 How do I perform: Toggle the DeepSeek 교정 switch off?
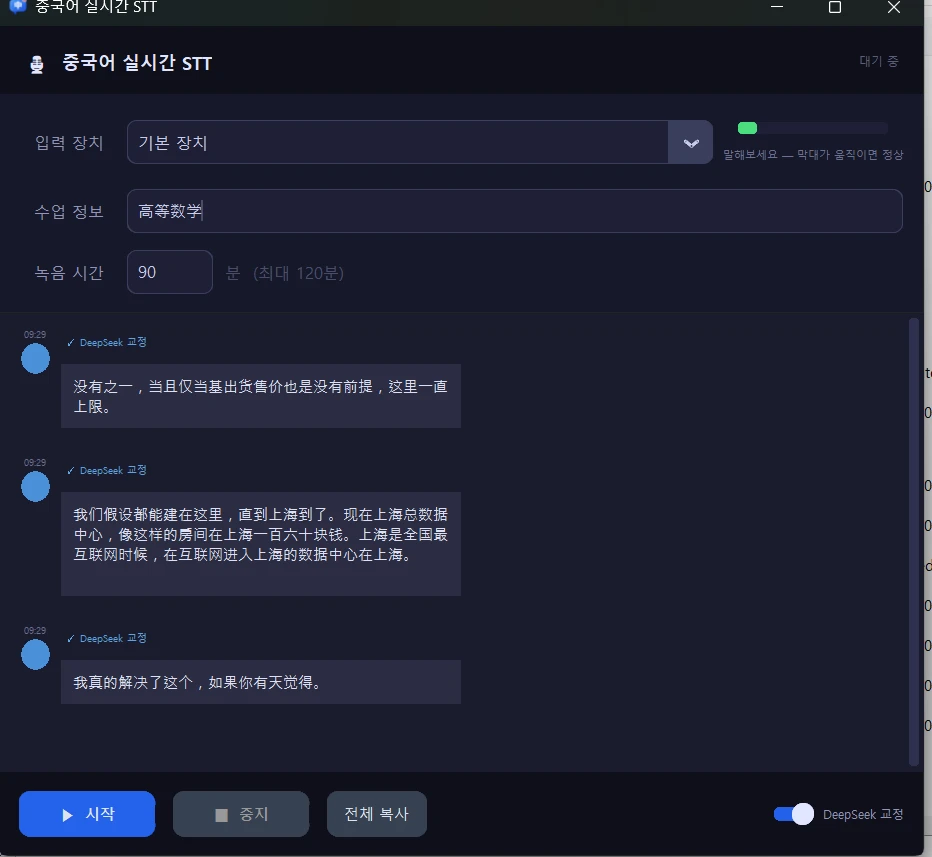[x=794, y=814]
